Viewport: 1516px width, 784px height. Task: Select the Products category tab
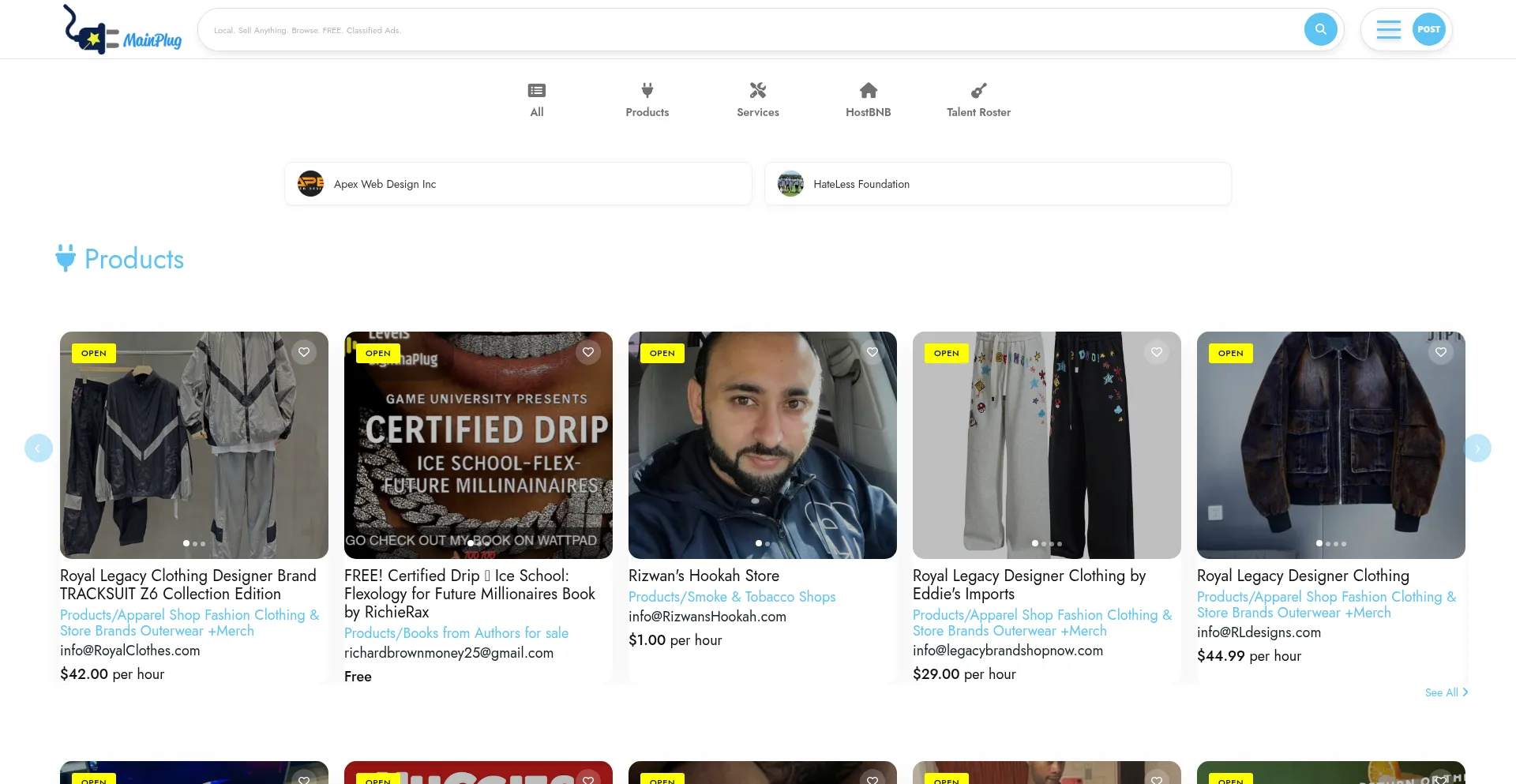[x=647, y=100]
